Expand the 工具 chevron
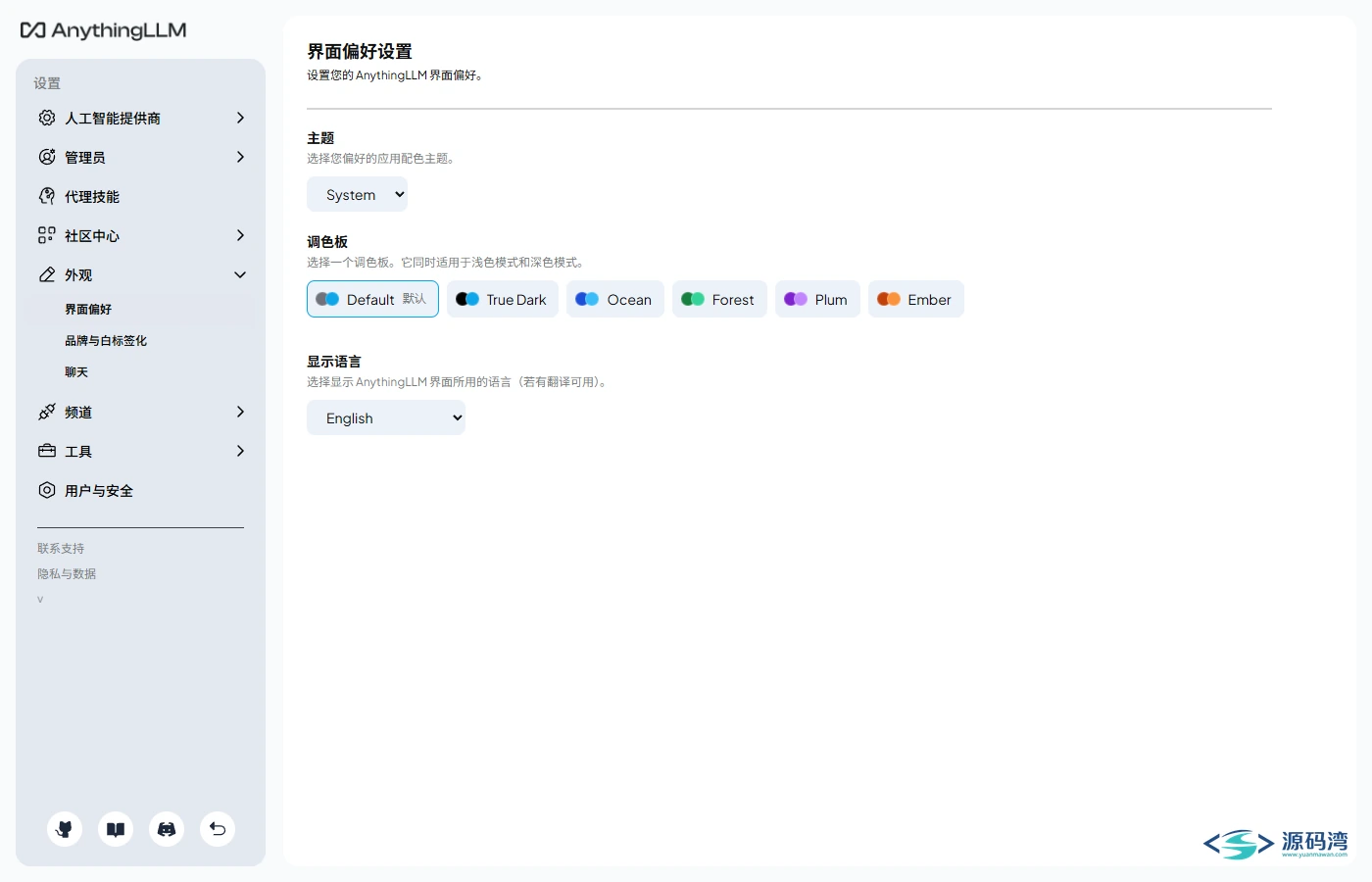Image resolution: width=1372 pixels, height=882 pixels. click(240, 451)
